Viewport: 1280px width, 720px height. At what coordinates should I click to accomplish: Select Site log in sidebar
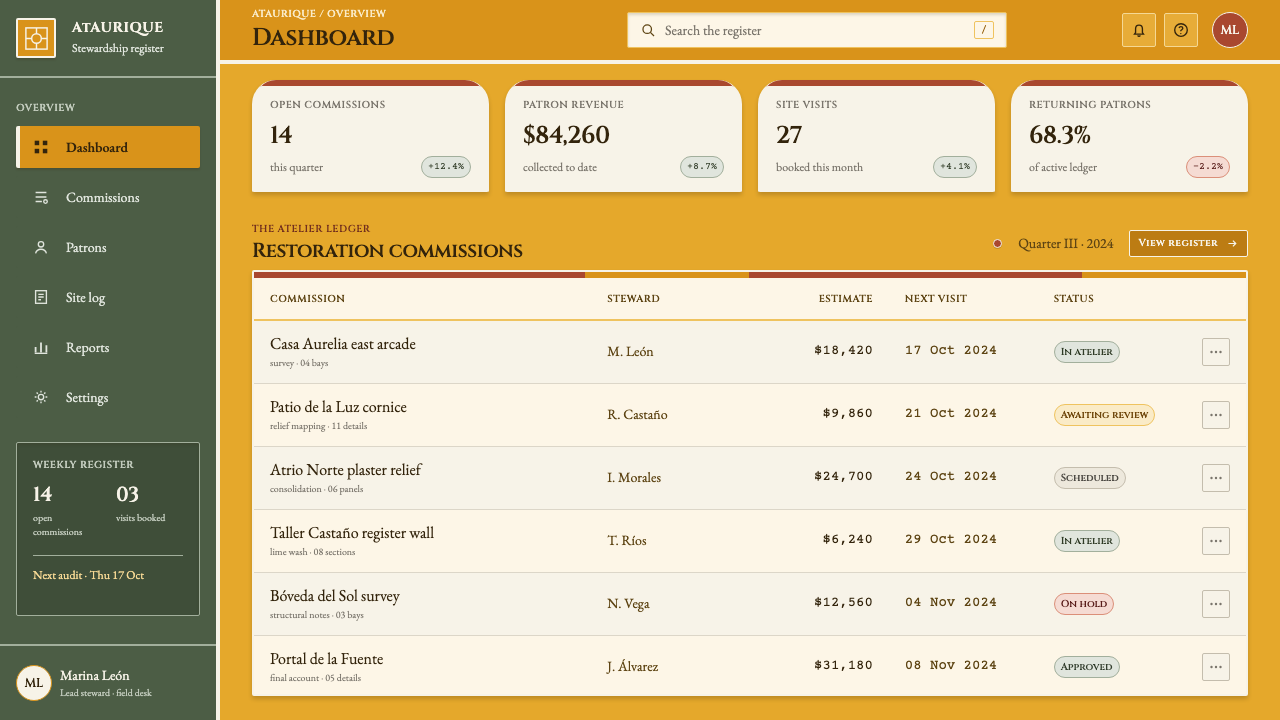pyautogui.click(x=108, y=297)
